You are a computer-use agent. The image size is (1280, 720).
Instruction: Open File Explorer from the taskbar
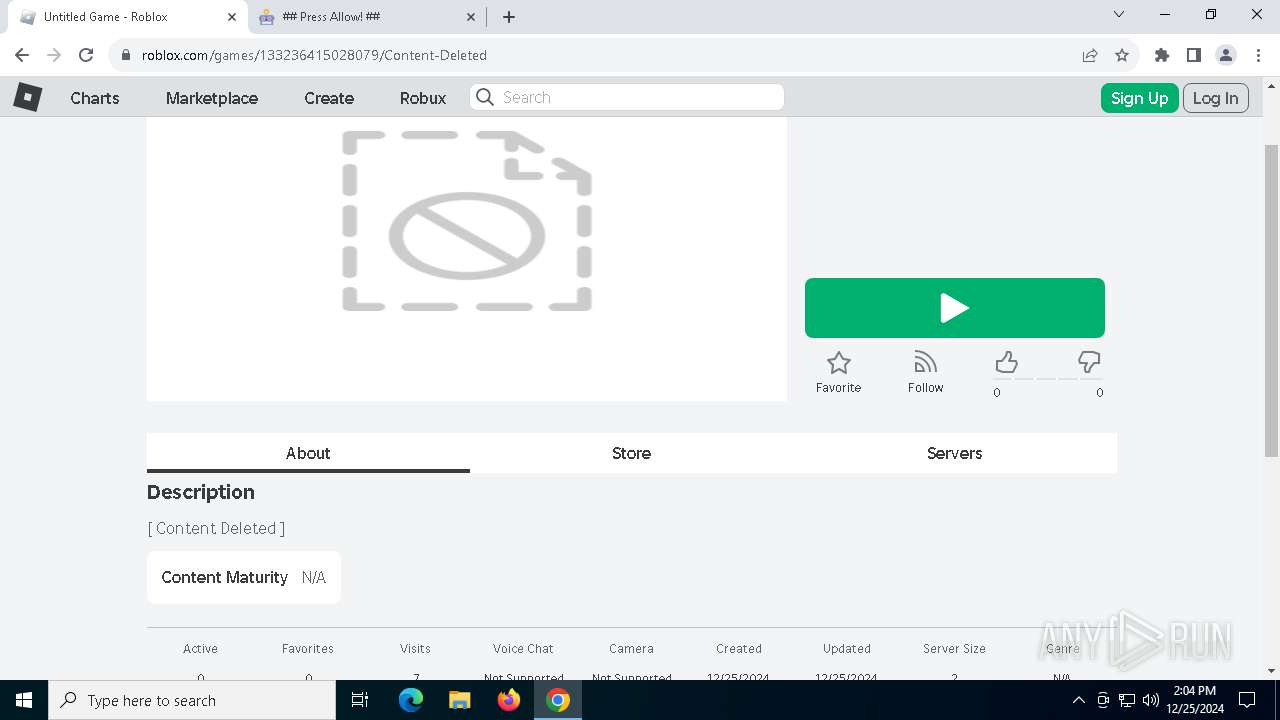[459, 700]
